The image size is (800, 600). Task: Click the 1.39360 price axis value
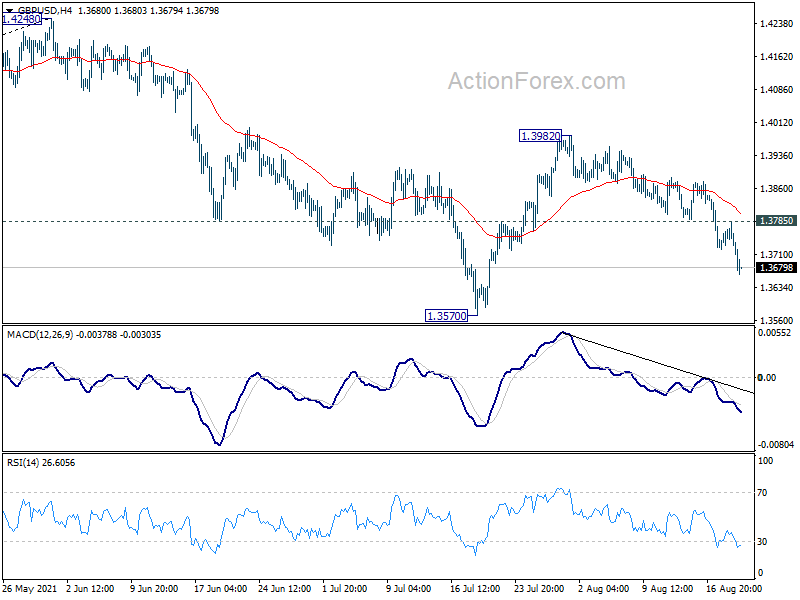tap(777, 156)
